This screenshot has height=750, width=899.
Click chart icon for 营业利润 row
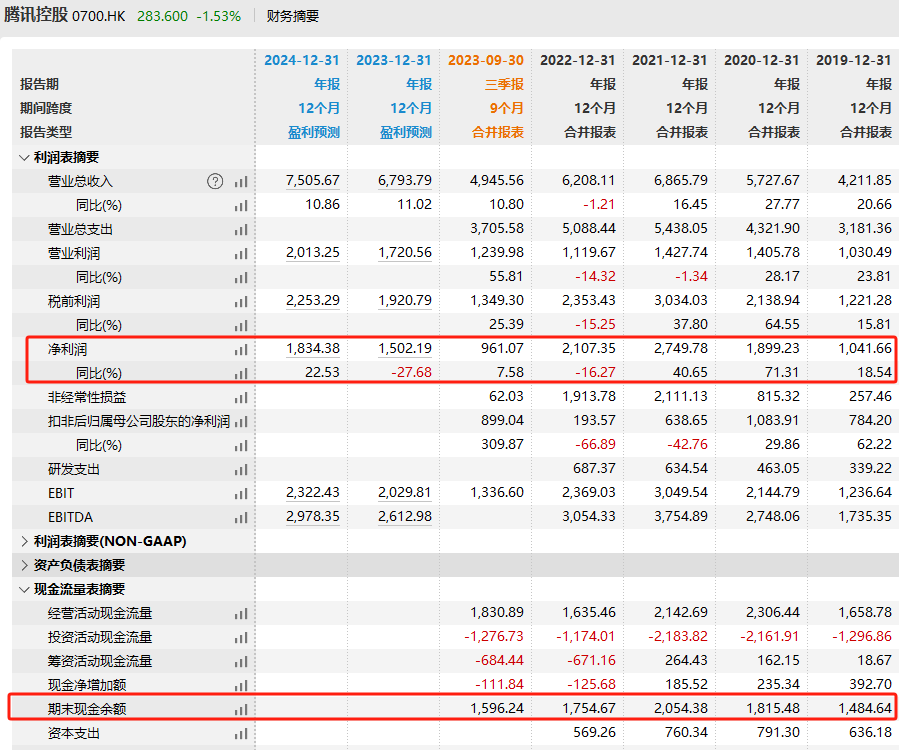pos(241,253)
